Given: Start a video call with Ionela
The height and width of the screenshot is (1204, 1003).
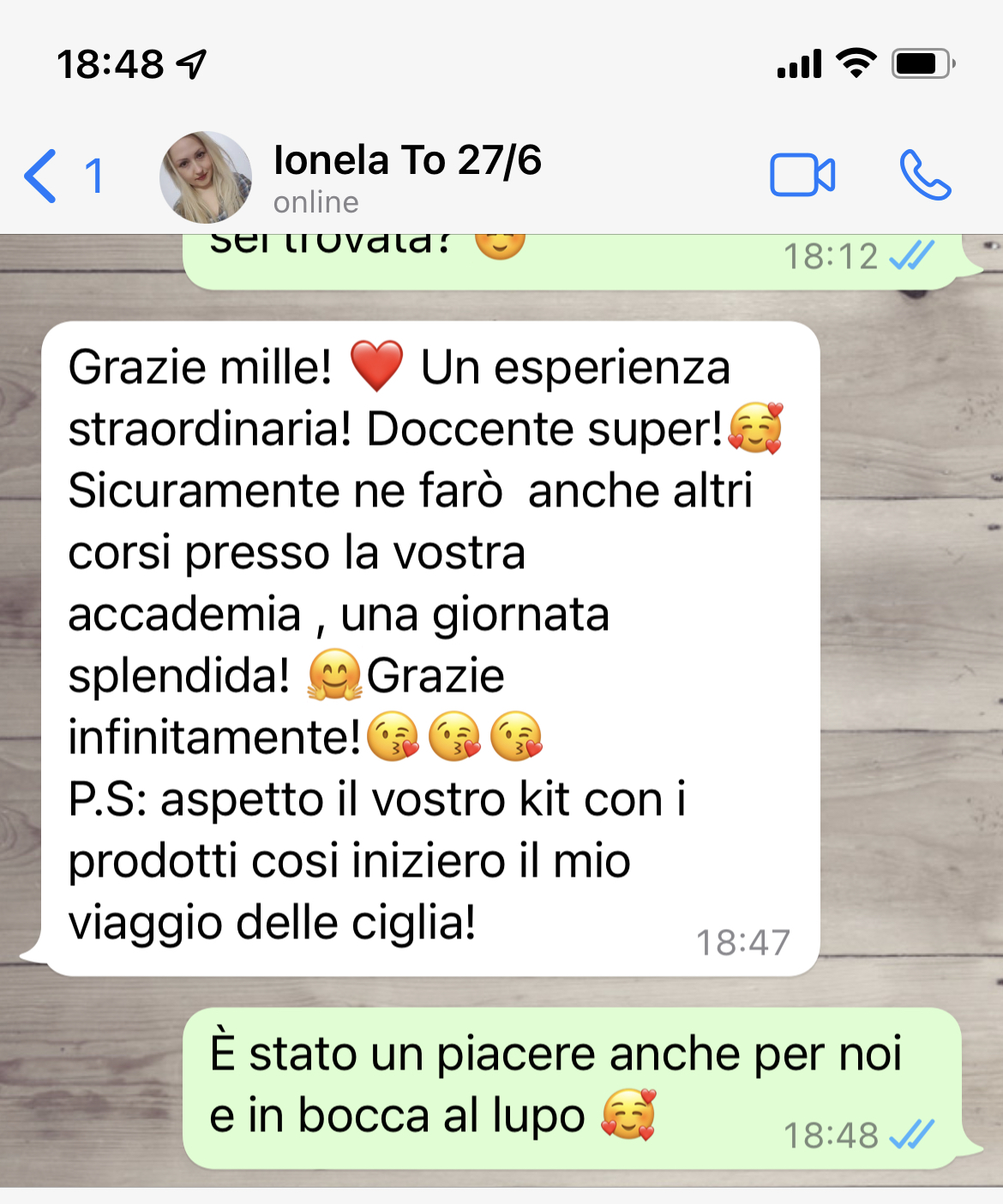Looking at the screenshot, I should click(x=802, y=176).
